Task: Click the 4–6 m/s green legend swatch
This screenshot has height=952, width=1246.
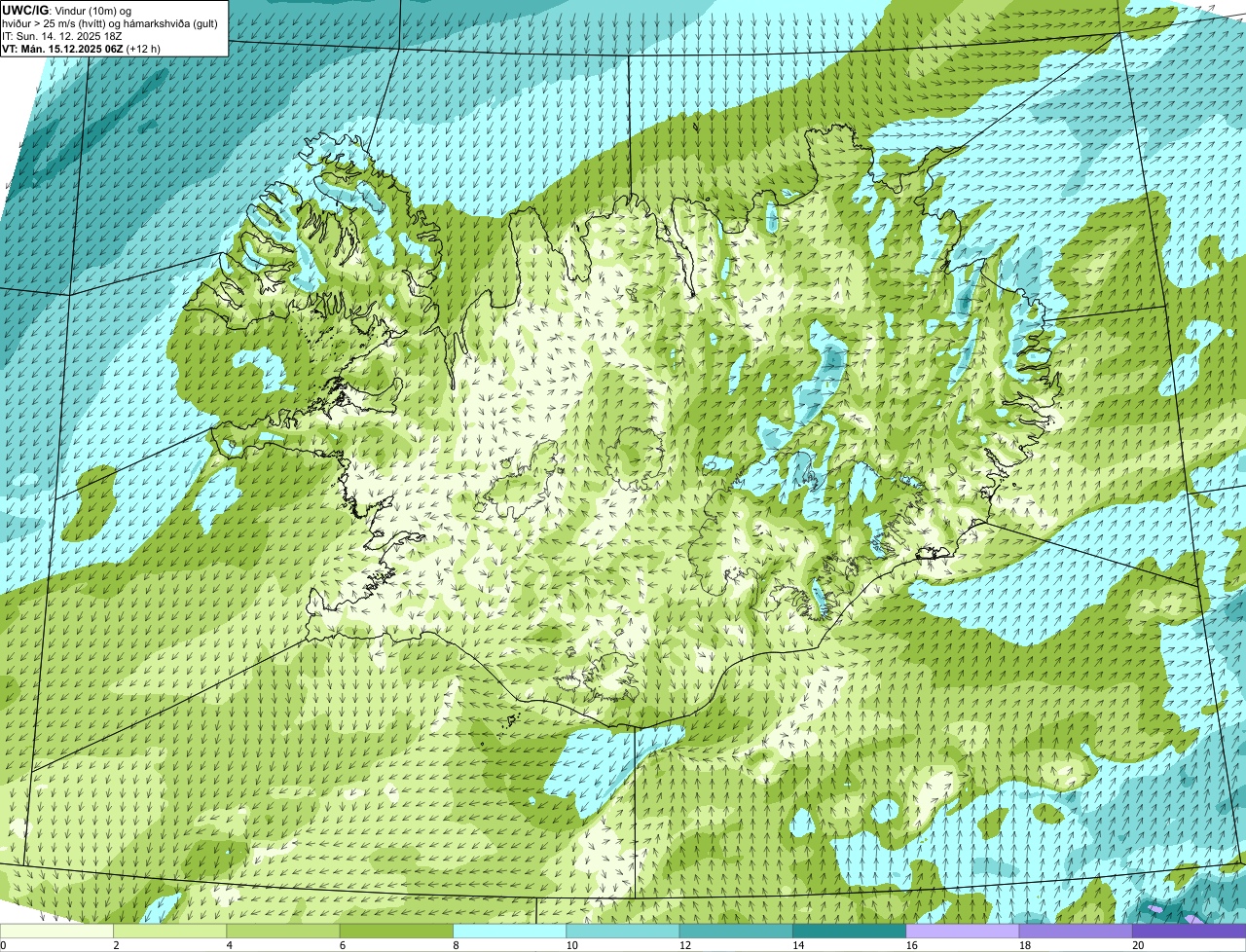Action: point(284,931)
